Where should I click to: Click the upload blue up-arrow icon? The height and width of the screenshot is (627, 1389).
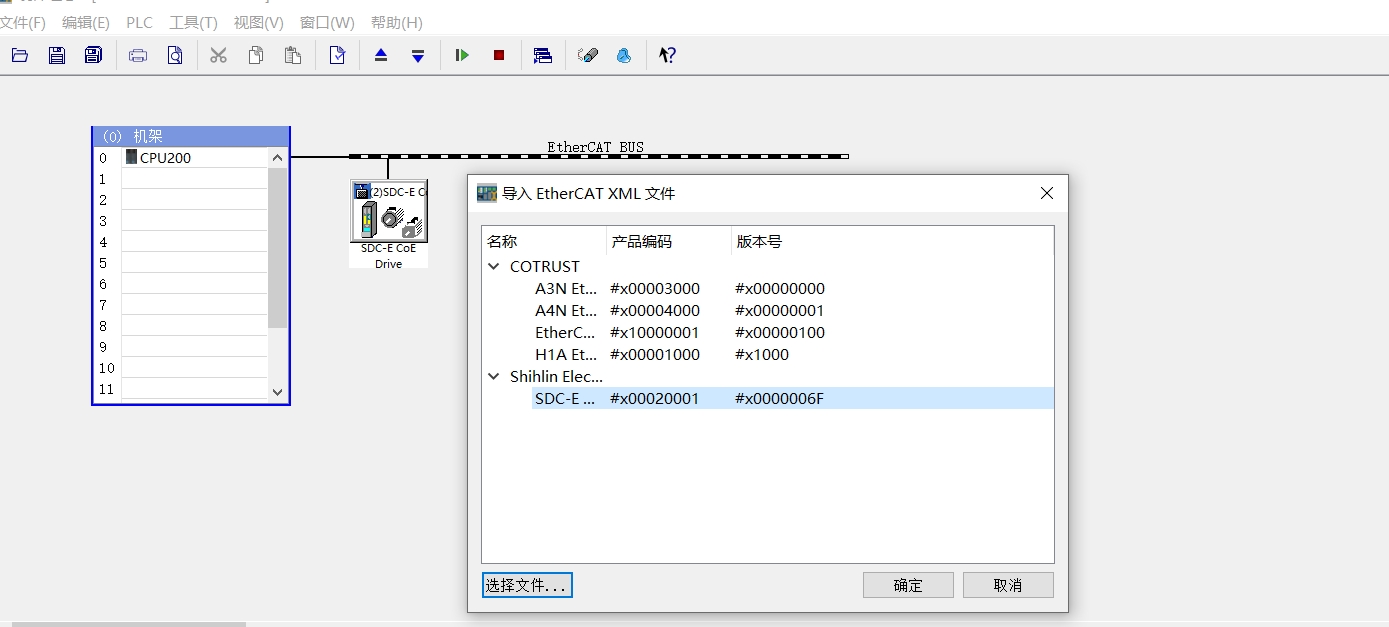(381, 55)
